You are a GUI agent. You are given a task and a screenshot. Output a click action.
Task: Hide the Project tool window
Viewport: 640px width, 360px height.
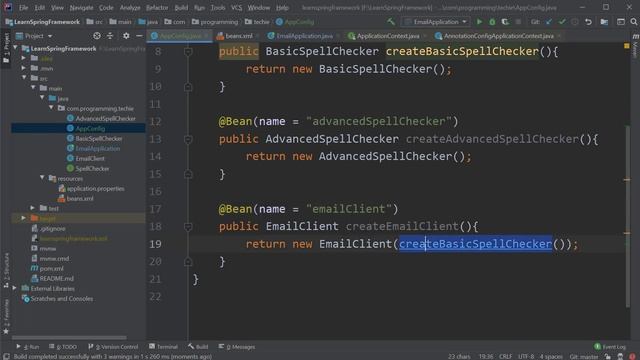click(139, 36)
